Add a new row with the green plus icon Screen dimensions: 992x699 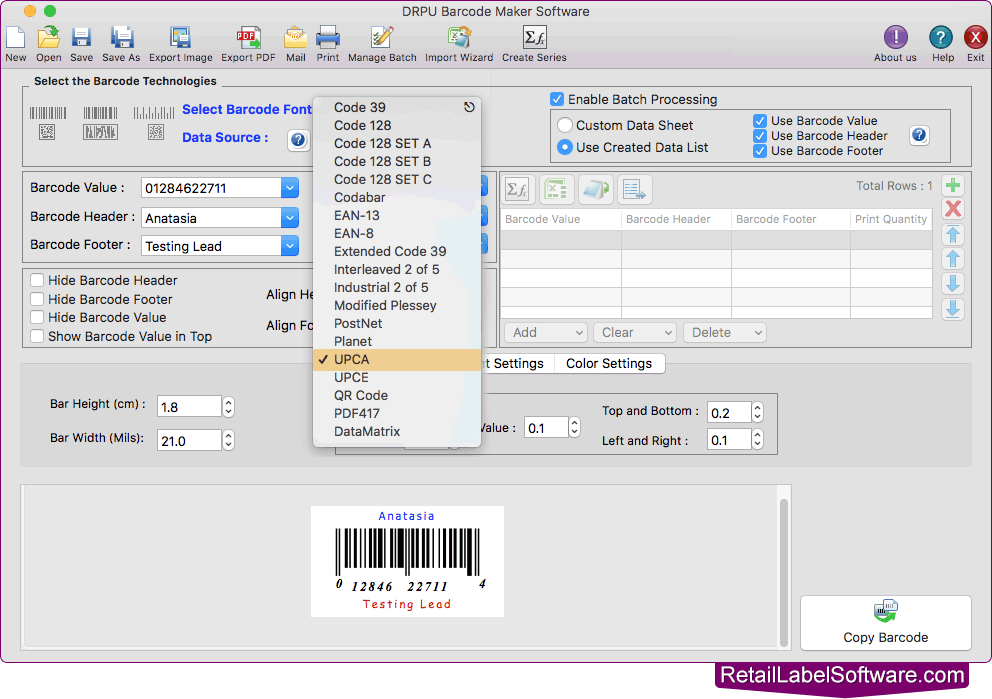(951, 185)
